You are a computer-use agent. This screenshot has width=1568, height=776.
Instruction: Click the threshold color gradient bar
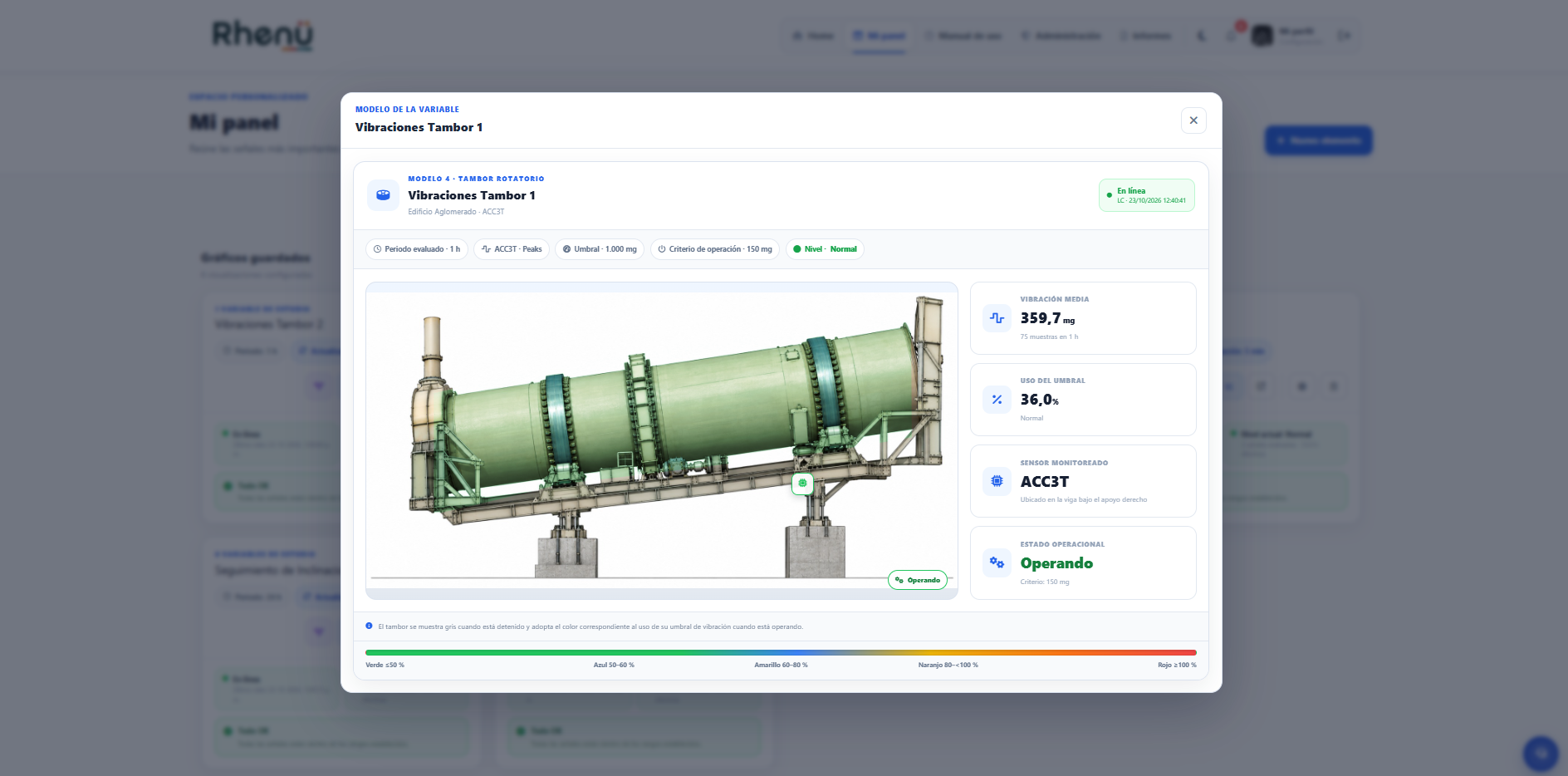781,653
